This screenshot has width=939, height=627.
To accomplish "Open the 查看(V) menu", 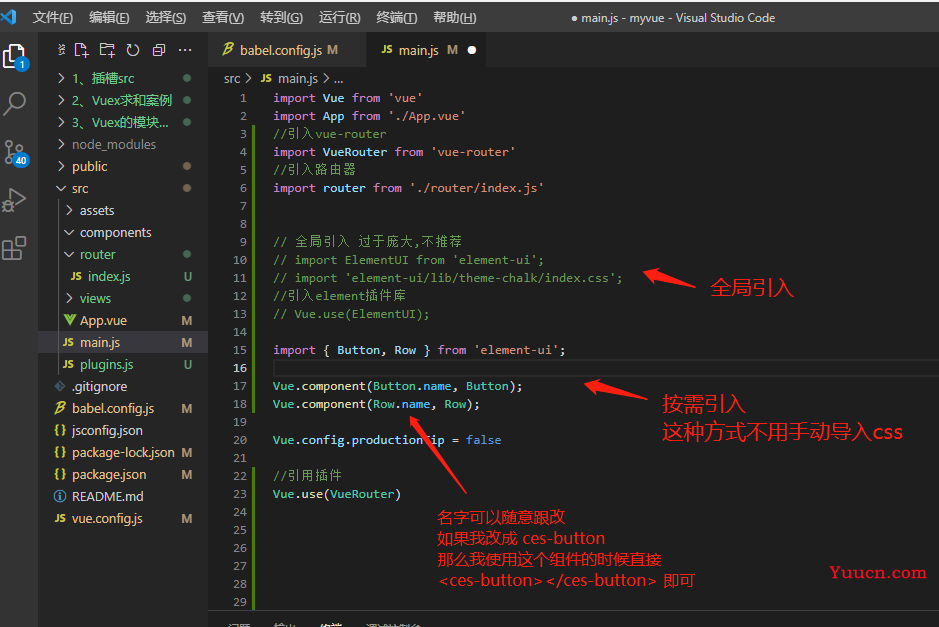I will (223, 17).
